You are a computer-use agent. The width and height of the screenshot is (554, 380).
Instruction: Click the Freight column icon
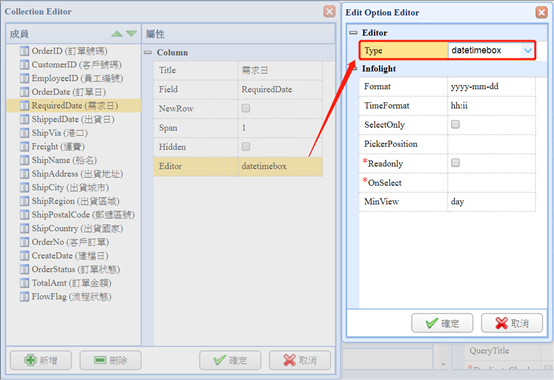coord(24,147)
